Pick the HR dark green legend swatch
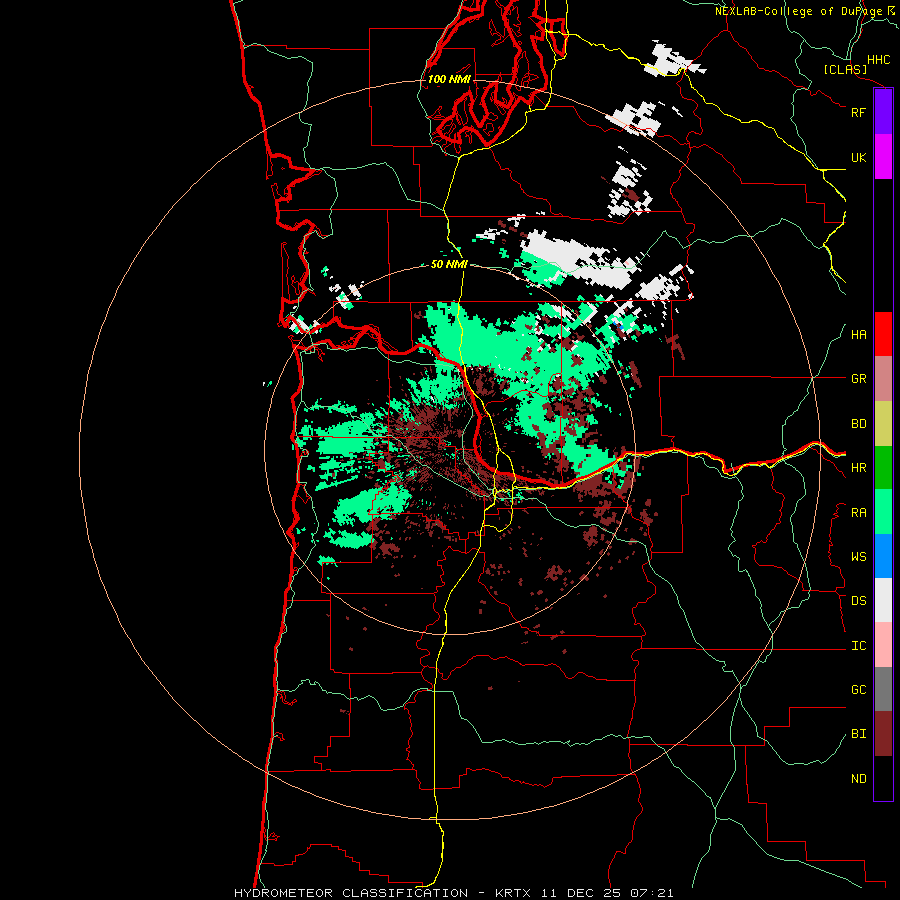900x900 pixels. (883, 468)
